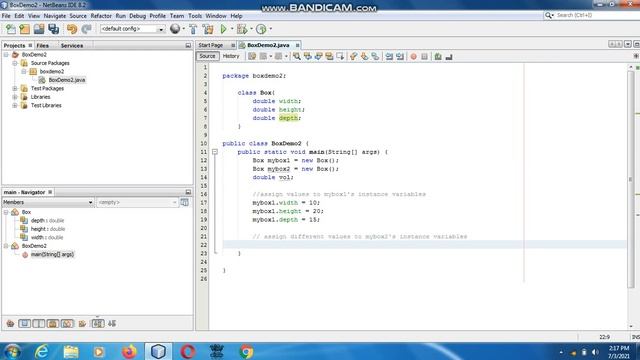
Task: Open Google Chrome from the taskbar
Action: point(246,351)
